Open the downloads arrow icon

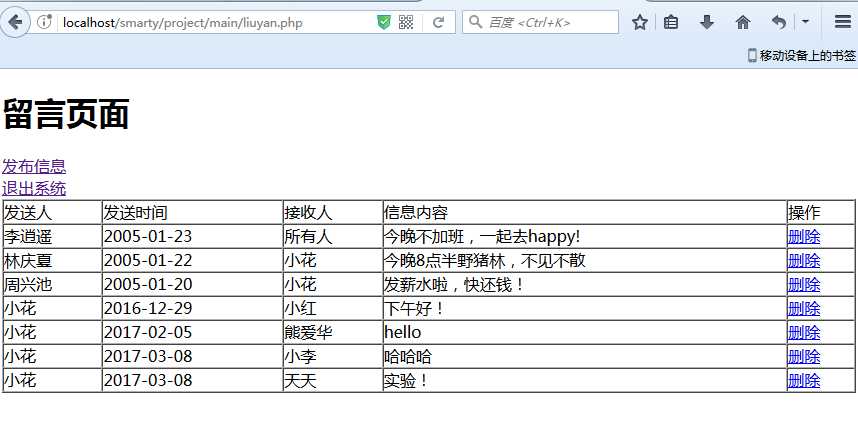click(707, 22)
